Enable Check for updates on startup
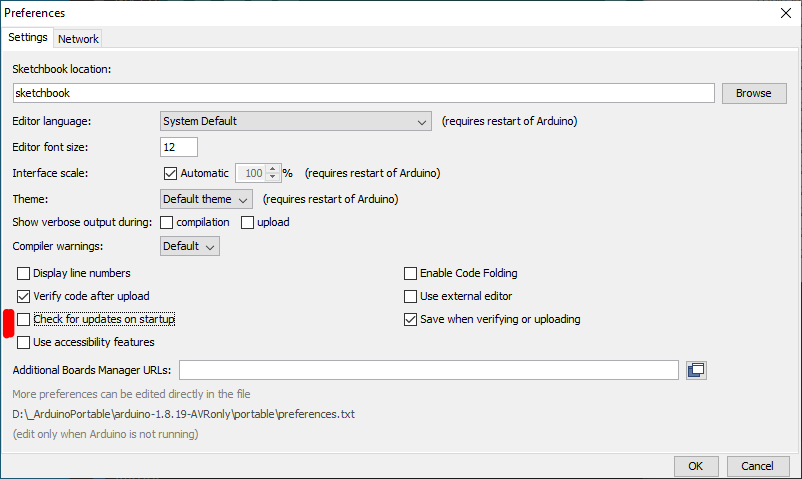Image resolution: width=802 pixels, height=479 pixels. 24,319
